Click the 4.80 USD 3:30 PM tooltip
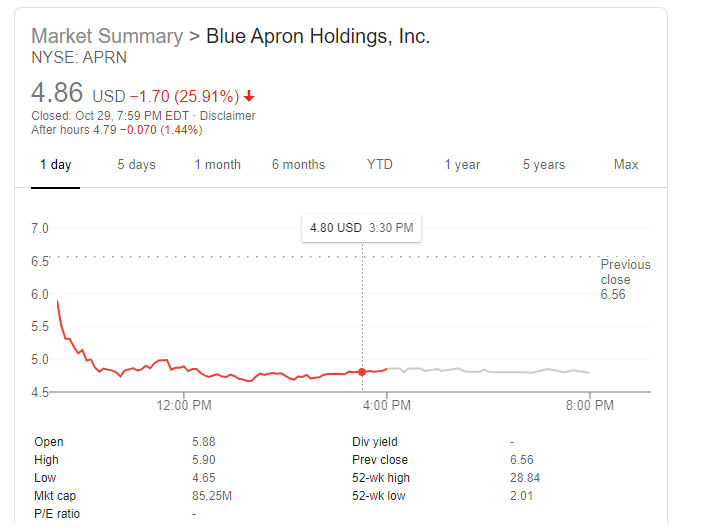The width and height of the screenshot is (704, 532). (361, 228)
